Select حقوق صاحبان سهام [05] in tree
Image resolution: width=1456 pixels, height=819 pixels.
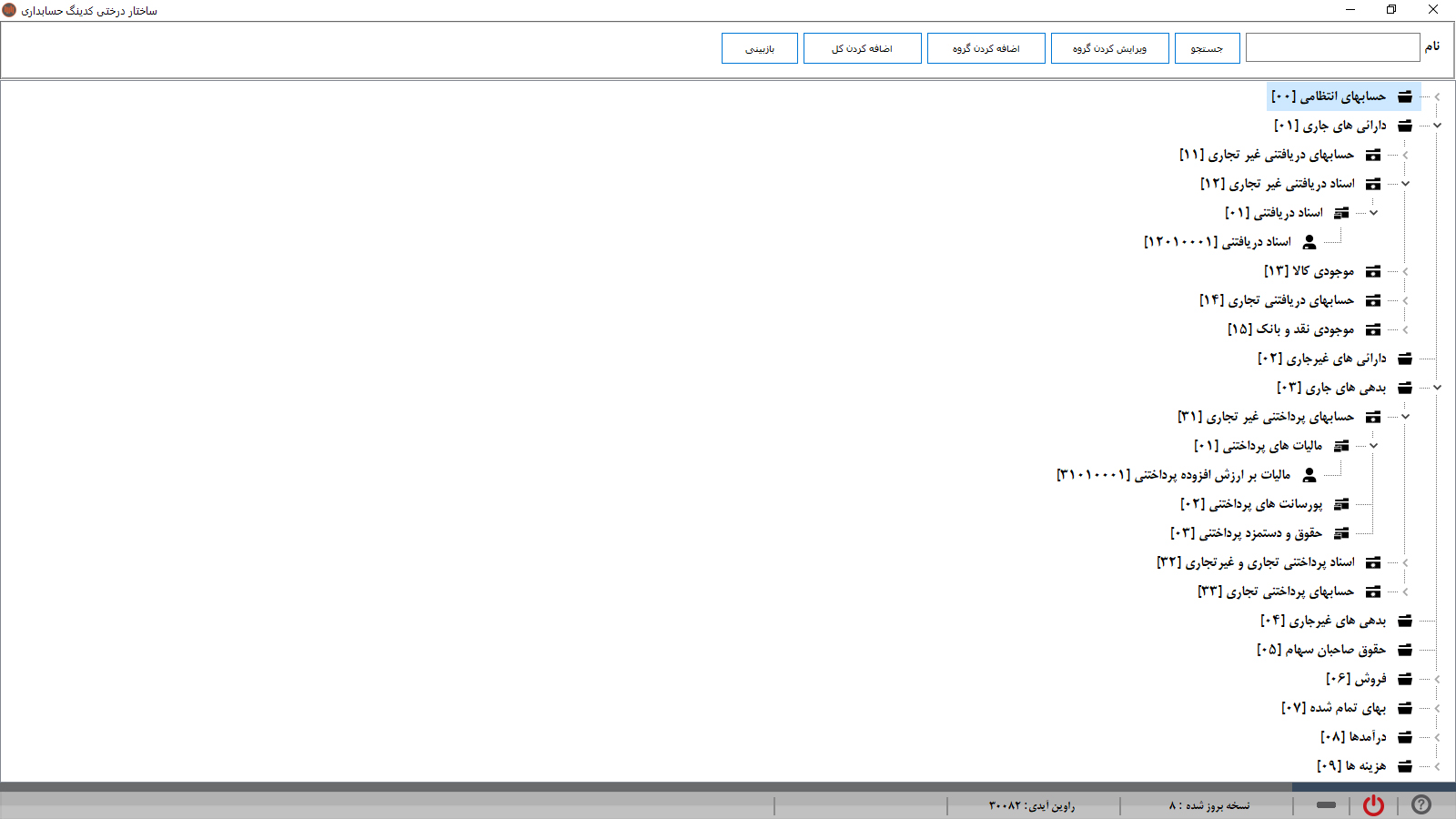pos(1321,650)
